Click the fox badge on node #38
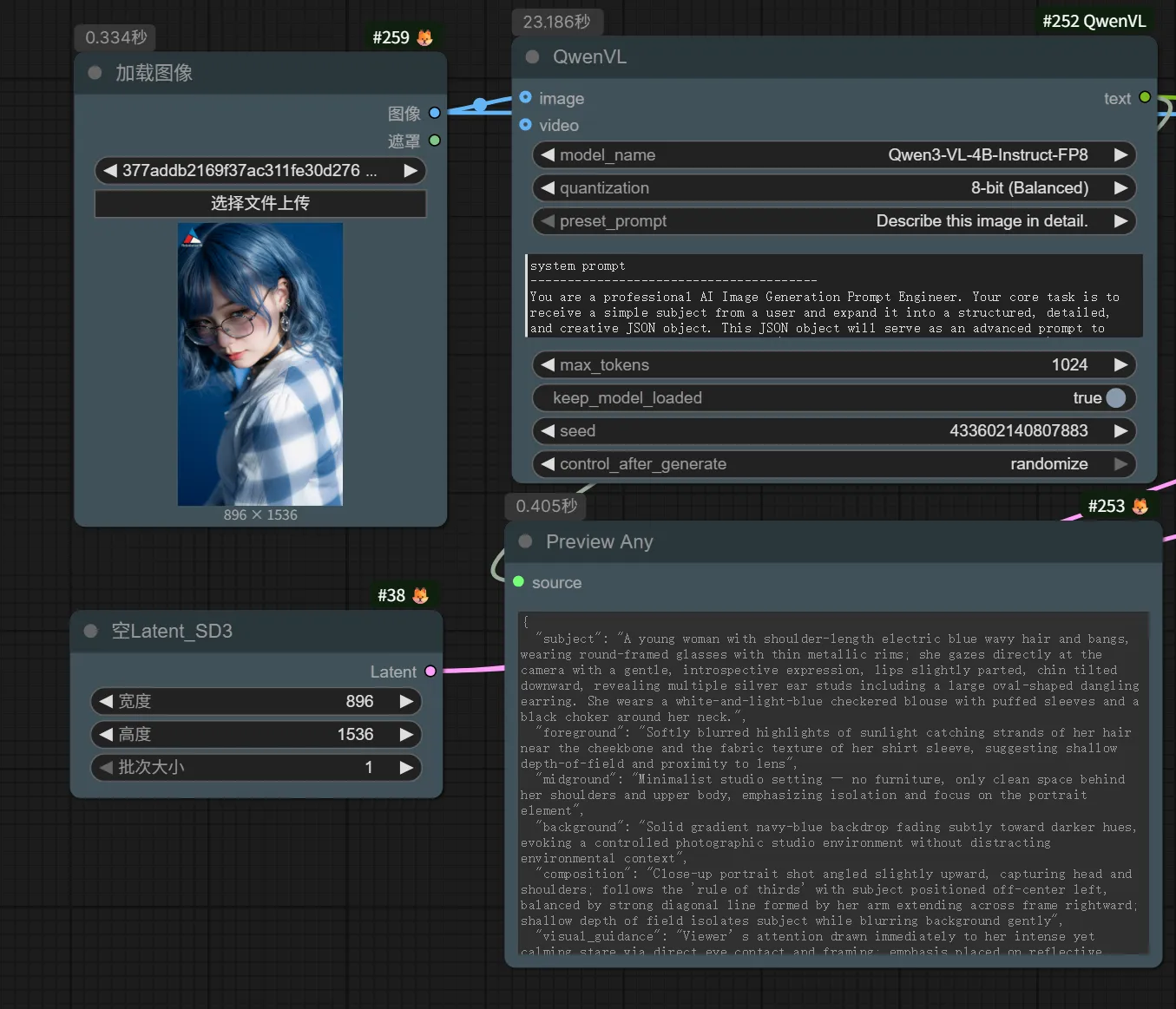This screenshot has width=1176, height=1009. point(421,595)
